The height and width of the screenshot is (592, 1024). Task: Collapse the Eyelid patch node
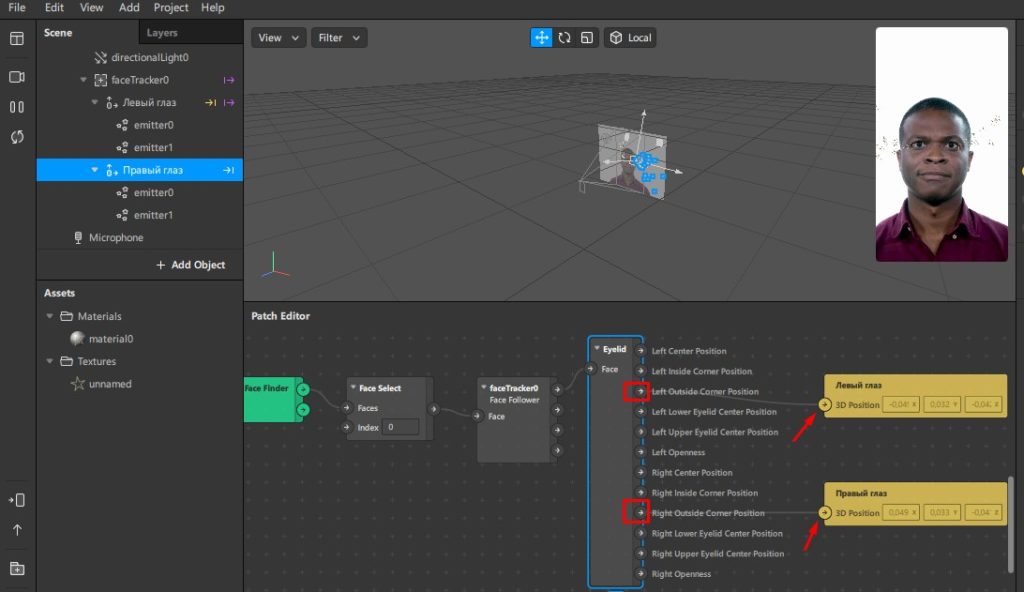click(597, 349)
